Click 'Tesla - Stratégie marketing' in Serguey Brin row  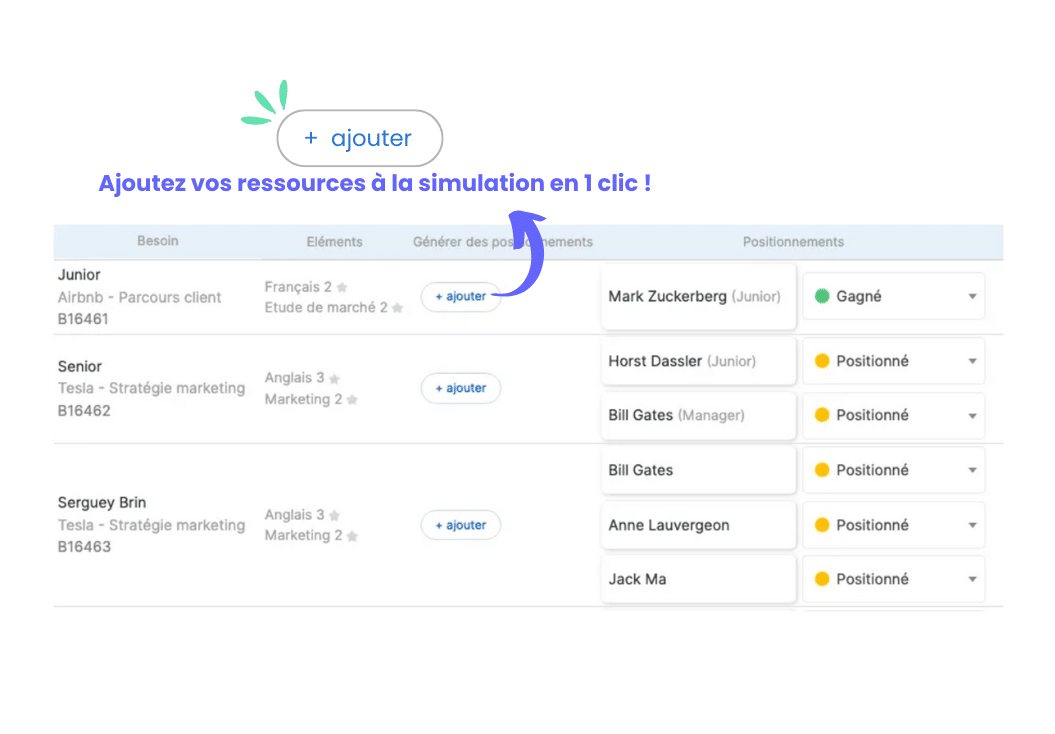tap(151, 525)
